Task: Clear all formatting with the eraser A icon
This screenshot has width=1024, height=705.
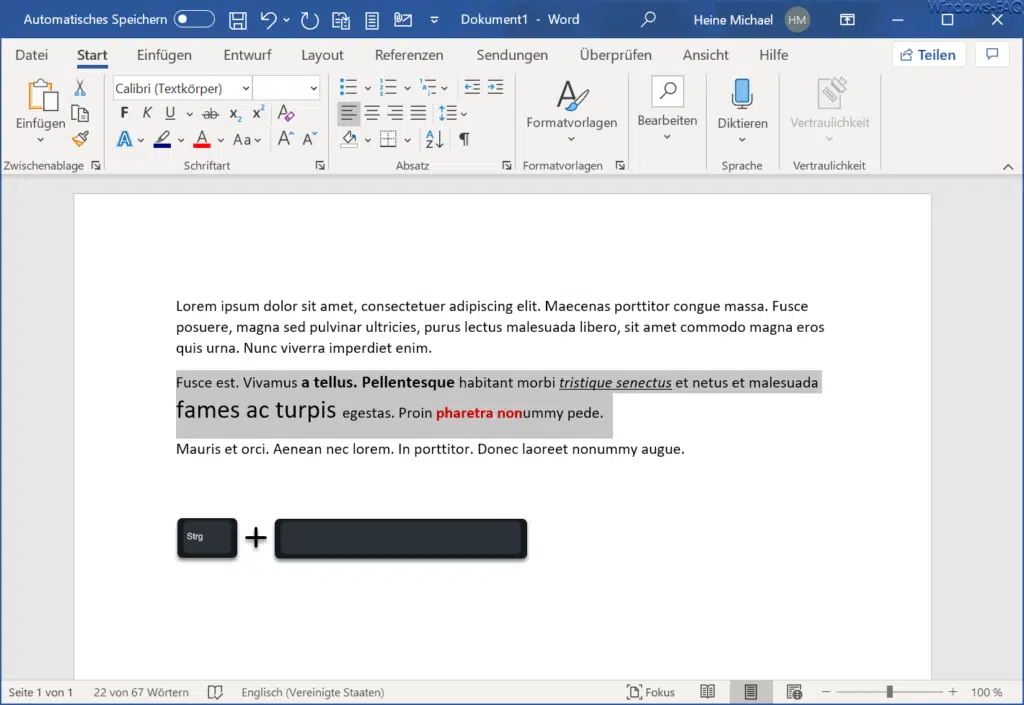Action: tap(285, 113)
